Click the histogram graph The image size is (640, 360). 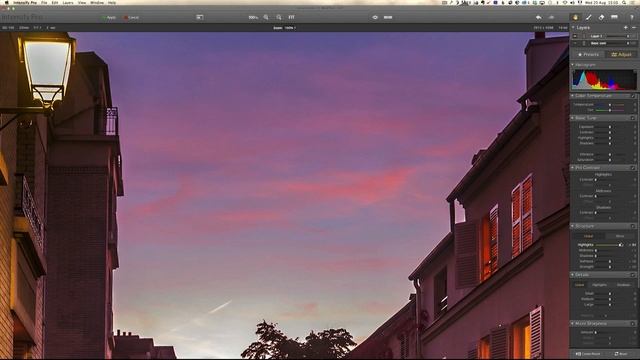(x=604, y=80)
